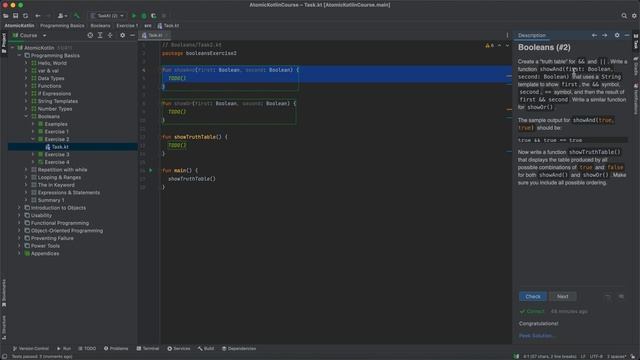Toggle the Bookmarks tool window stripe button
640x360 pixels.
(x=4, y=293)
